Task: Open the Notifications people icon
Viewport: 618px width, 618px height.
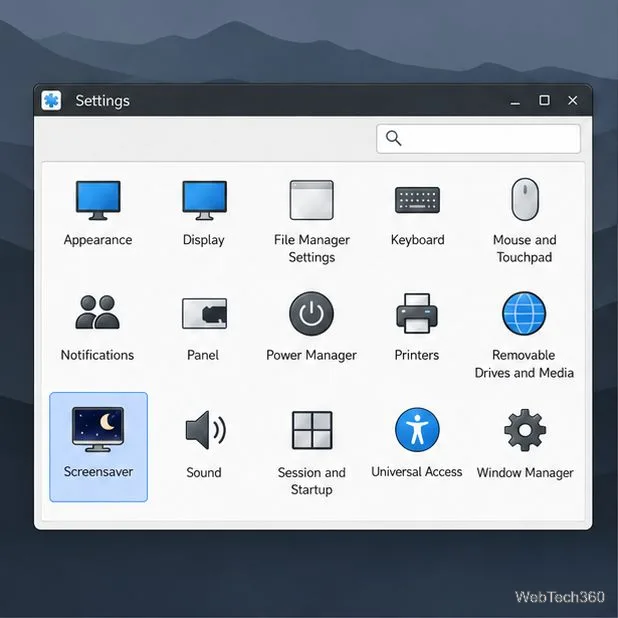Action: pyautogui.click(x=97, y=312)
